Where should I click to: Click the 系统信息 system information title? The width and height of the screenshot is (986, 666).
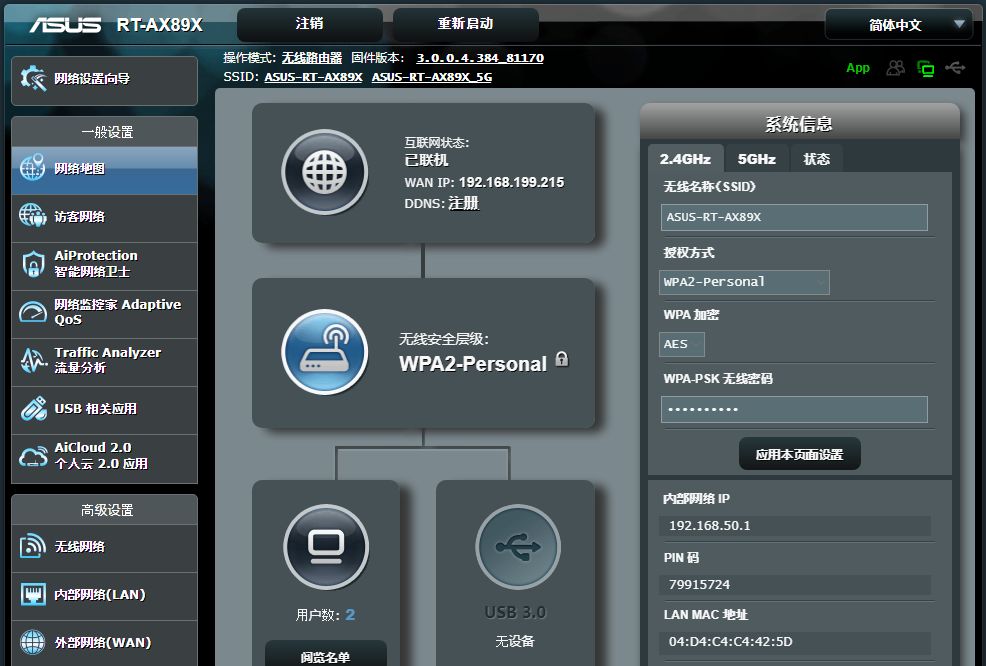coord(799,124)
